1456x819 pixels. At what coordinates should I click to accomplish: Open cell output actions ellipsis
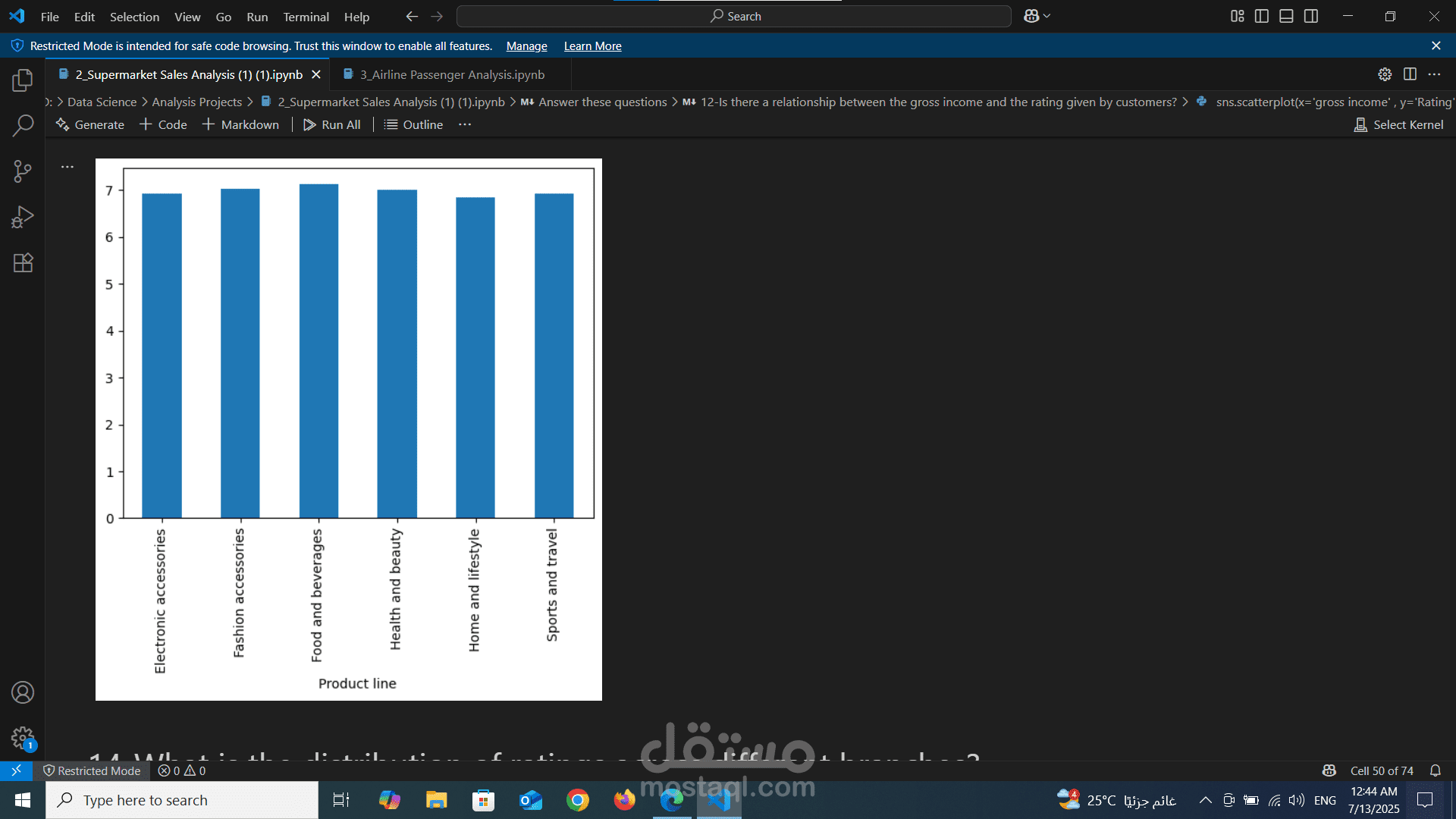coord(67,167)
